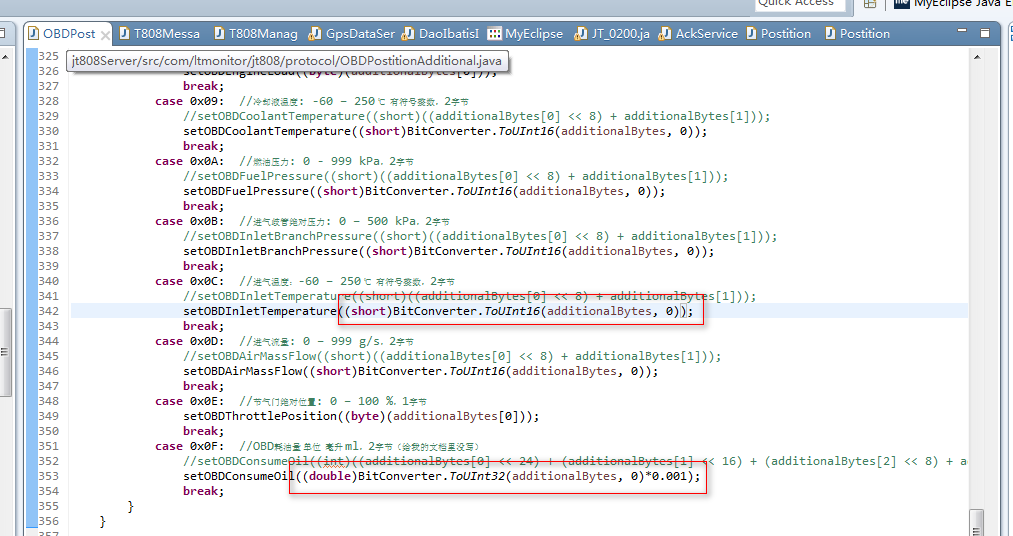Select the MyEclipse Java perspective button
Viewport: 1013px width, 536px height.
click(950, 4)
